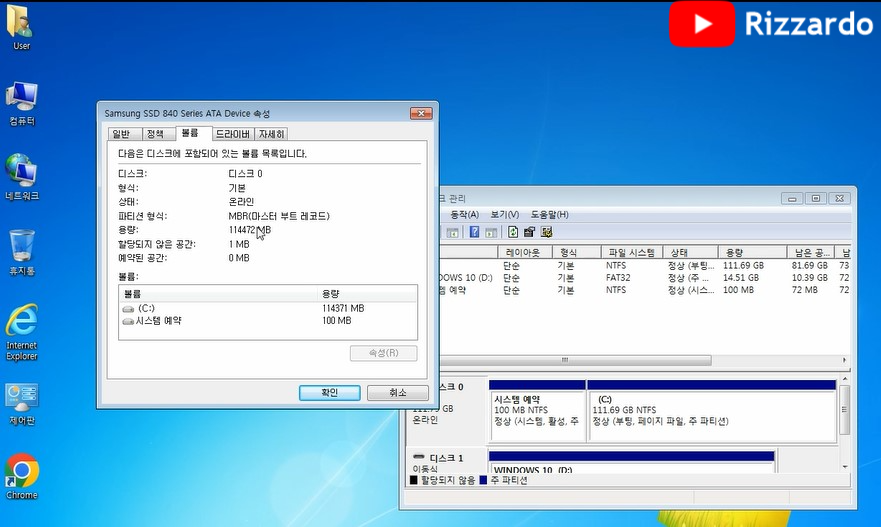The image size is (881, 527).
Task: Click the 10.39 GB free space cell
Action: coord(810,278)
